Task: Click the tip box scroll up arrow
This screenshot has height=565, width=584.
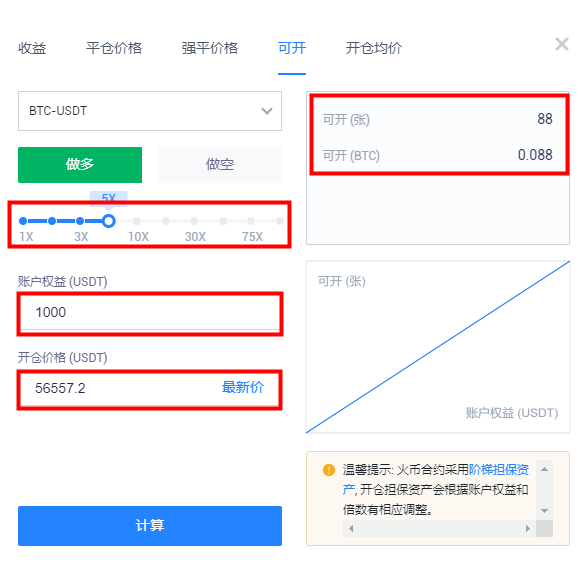Action: 544,469
